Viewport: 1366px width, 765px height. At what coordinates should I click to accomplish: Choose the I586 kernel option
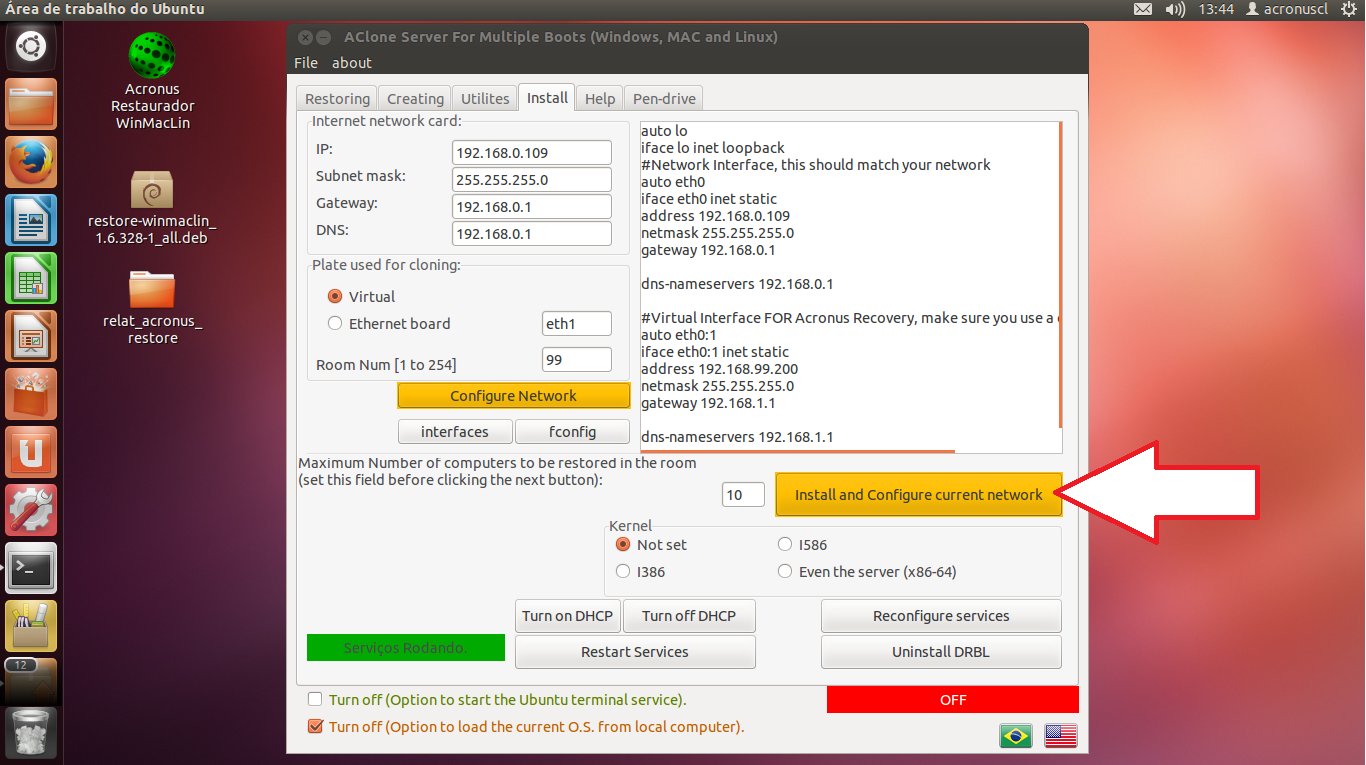click(x=785, y=545)
